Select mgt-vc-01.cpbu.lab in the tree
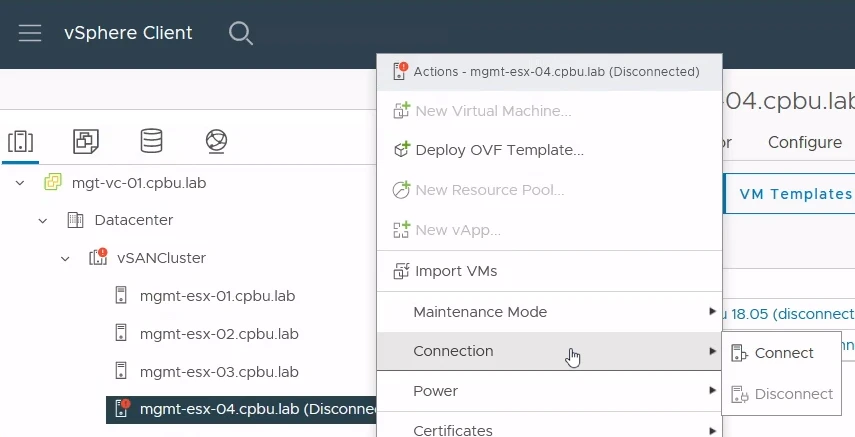855x437 pixels. tap(139, 183)
